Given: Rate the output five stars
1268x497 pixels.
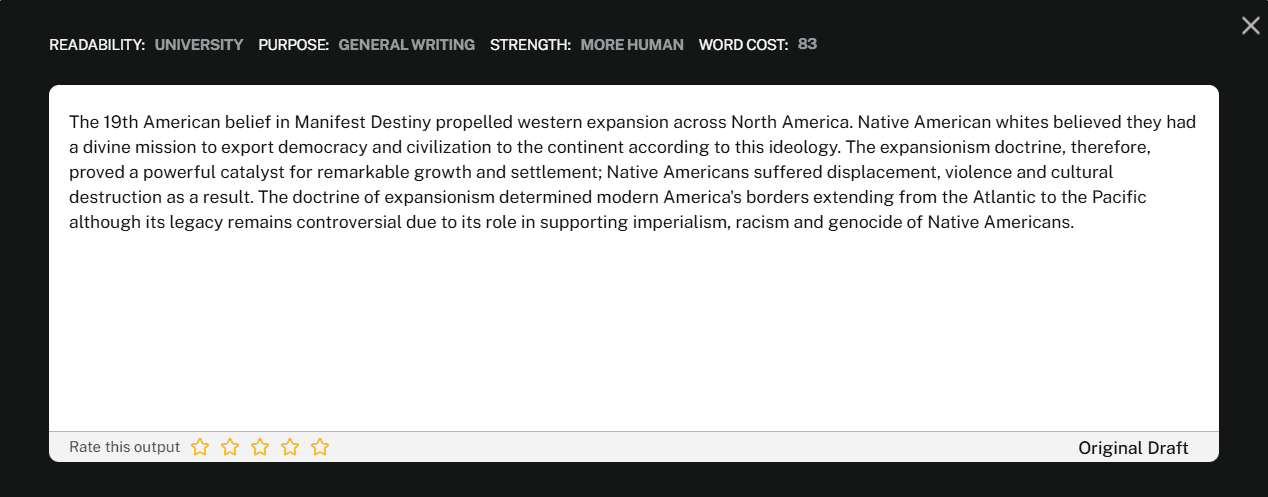Looking at the screenshot, I should click(x=320, y=447).
